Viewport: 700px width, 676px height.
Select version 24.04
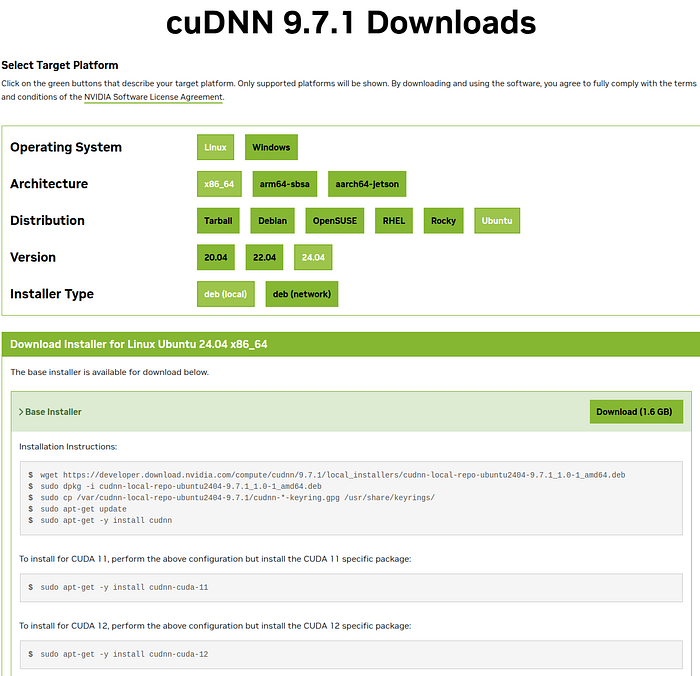pos(313,257)
